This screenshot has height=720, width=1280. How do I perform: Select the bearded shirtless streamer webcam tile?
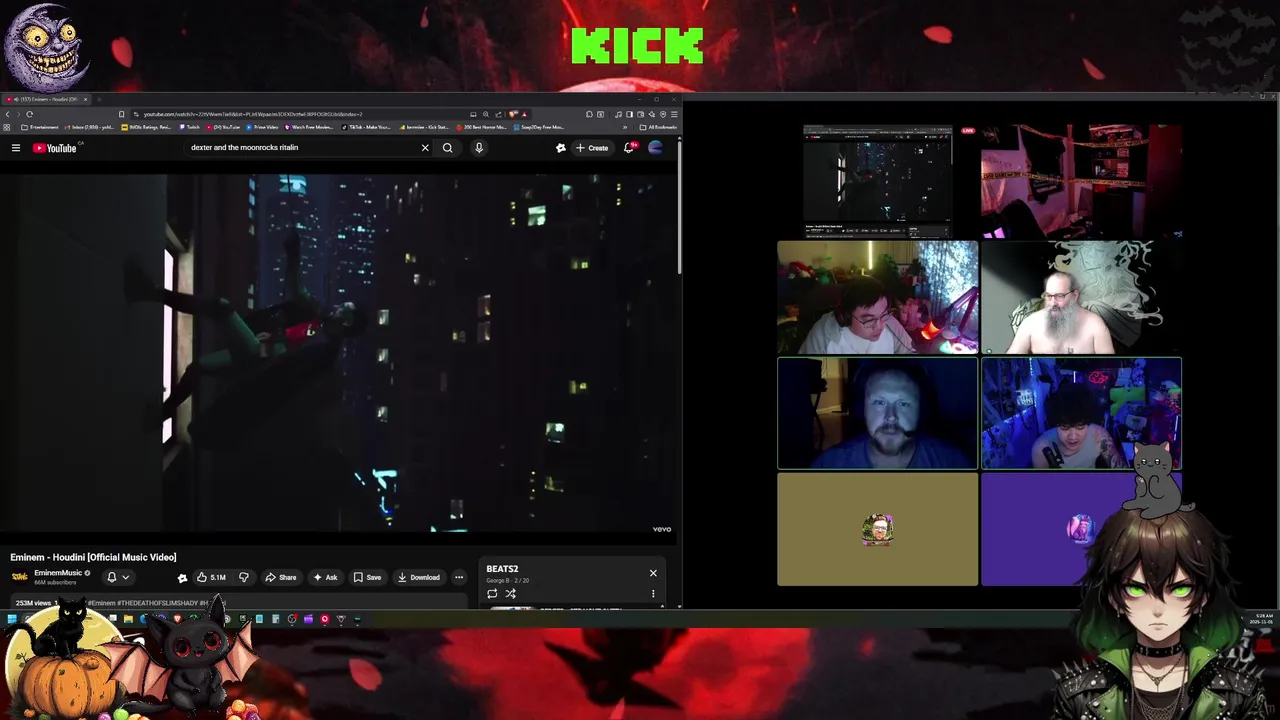point(1081,297)
